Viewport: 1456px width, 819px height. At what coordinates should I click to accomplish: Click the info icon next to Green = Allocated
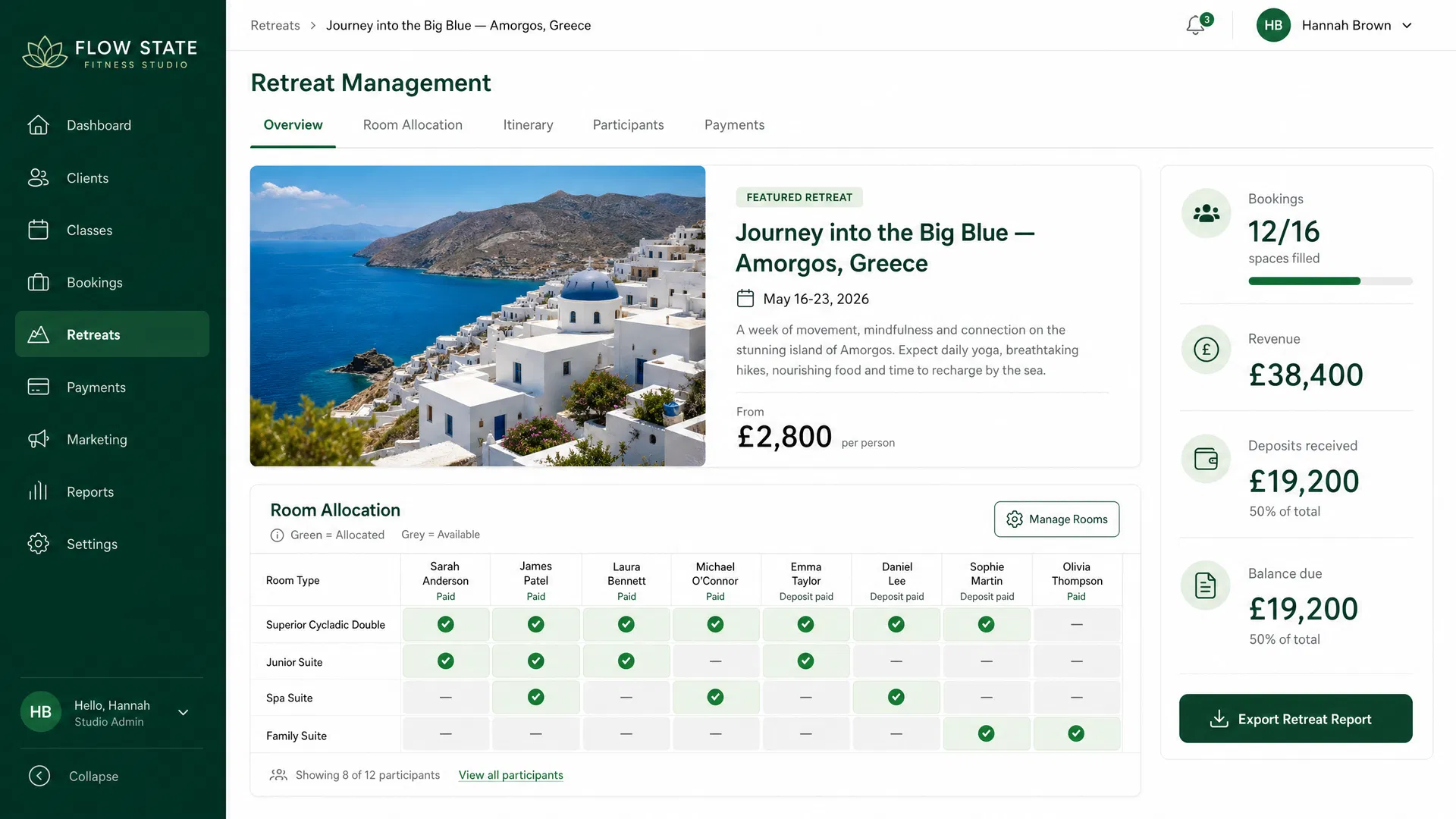[x=277, y=535]
